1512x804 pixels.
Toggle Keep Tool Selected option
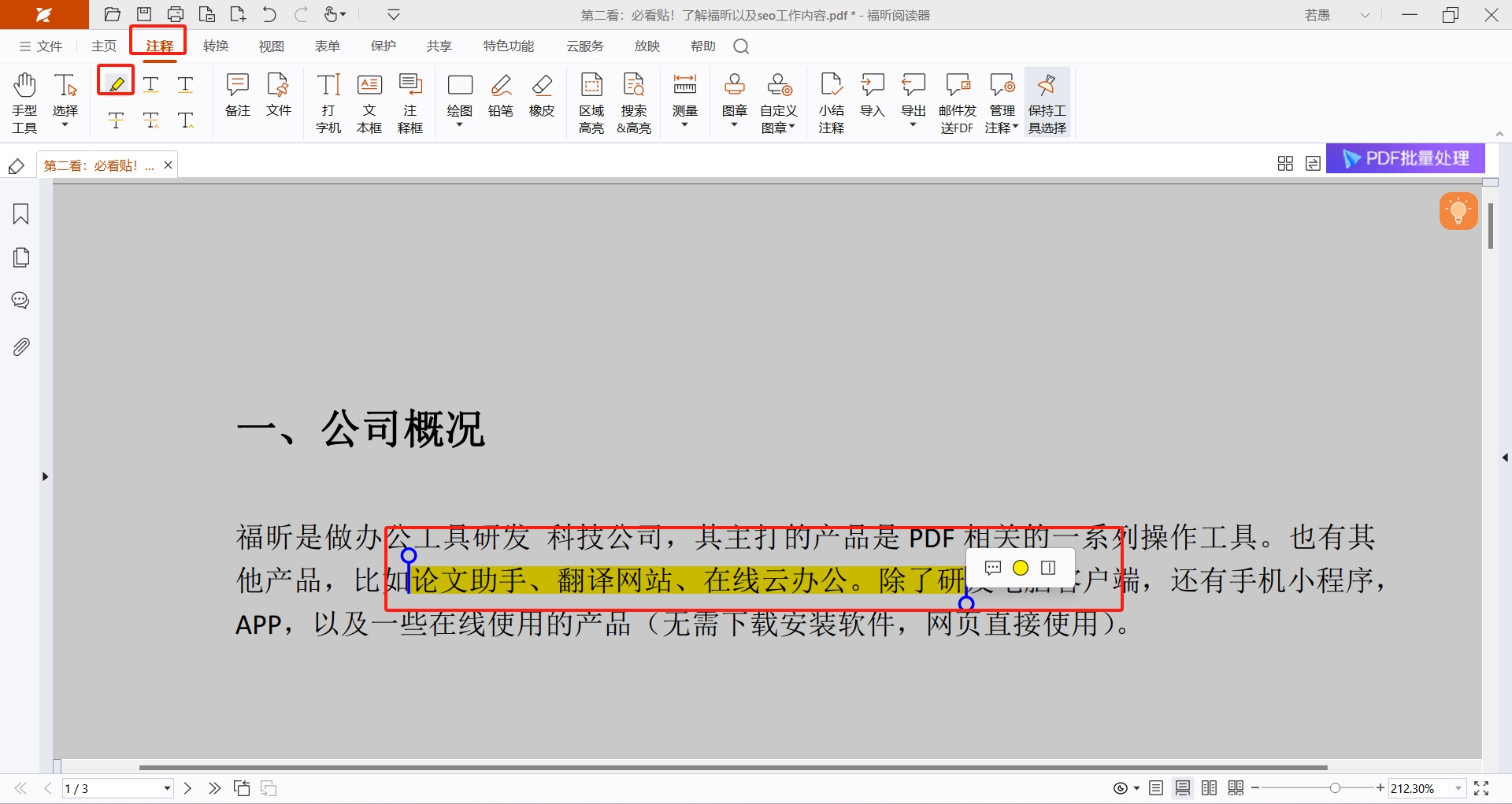point(1047,102)
